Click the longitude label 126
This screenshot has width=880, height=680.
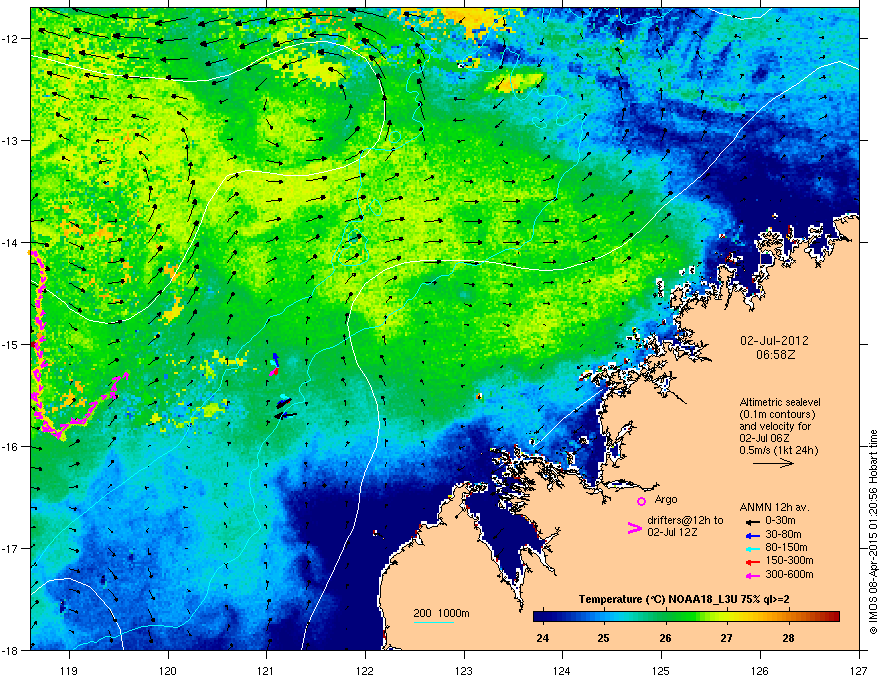click(760, 670)
